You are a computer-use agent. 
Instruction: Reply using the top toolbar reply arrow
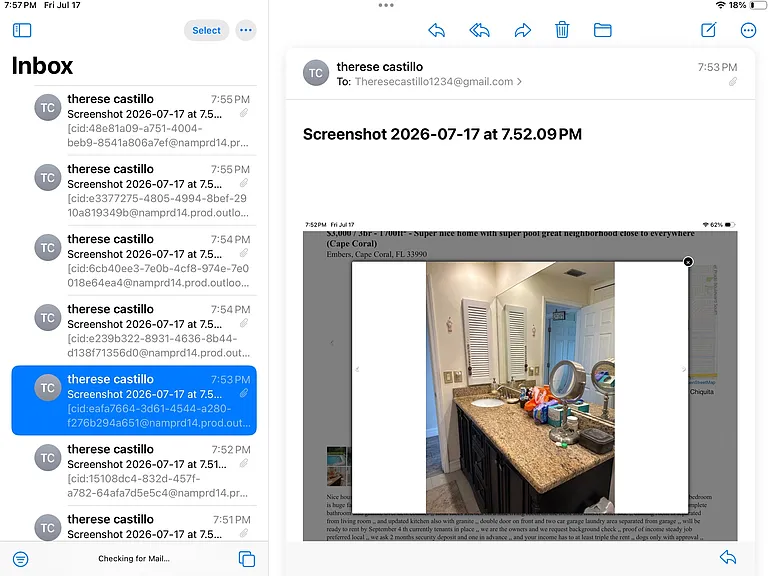(x=436, y=30)
